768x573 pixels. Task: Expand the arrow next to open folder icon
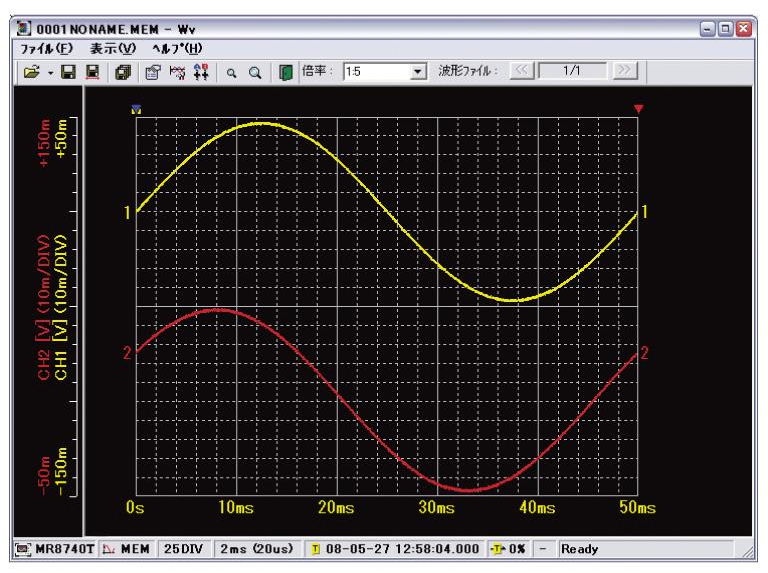point(50,73)
